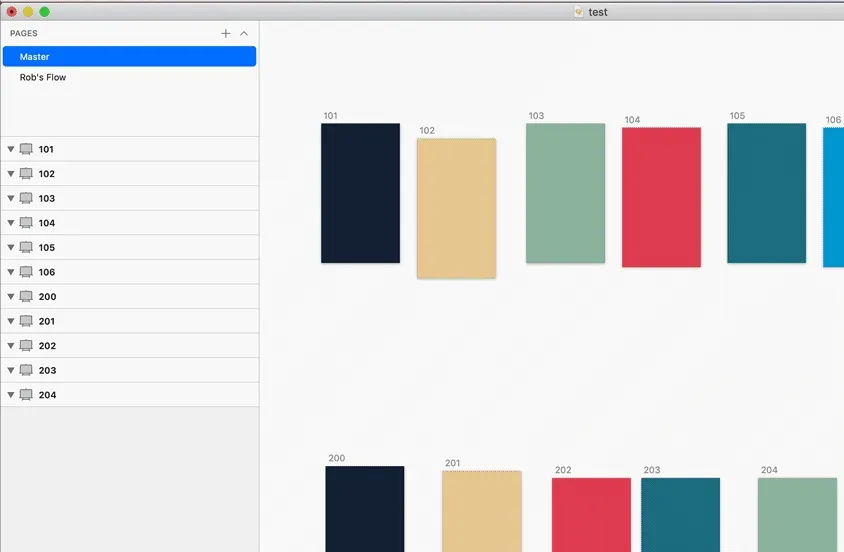Click canvas title label 200

(x=336, y=458)
